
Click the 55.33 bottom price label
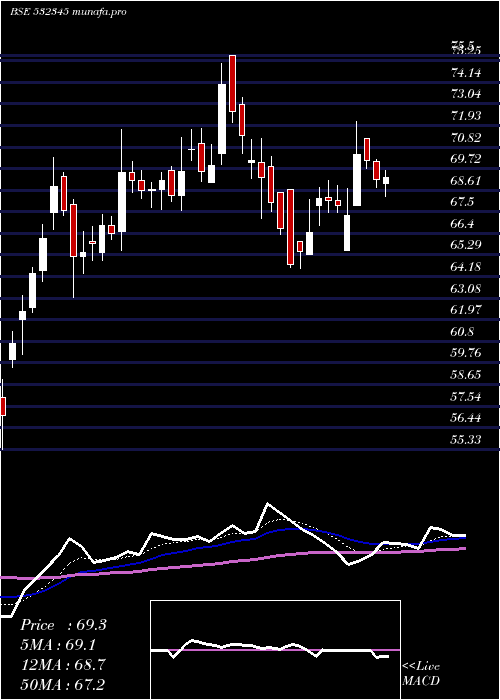point(467,440)
